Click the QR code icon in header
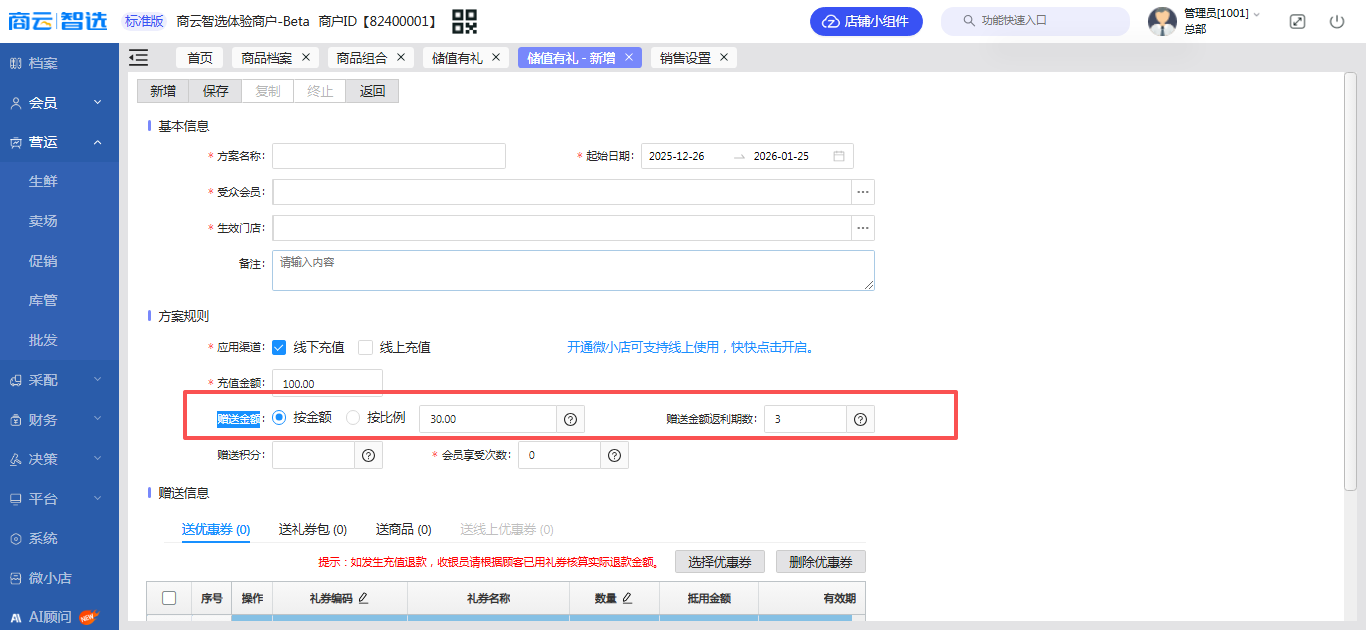 tap(464, 21)
